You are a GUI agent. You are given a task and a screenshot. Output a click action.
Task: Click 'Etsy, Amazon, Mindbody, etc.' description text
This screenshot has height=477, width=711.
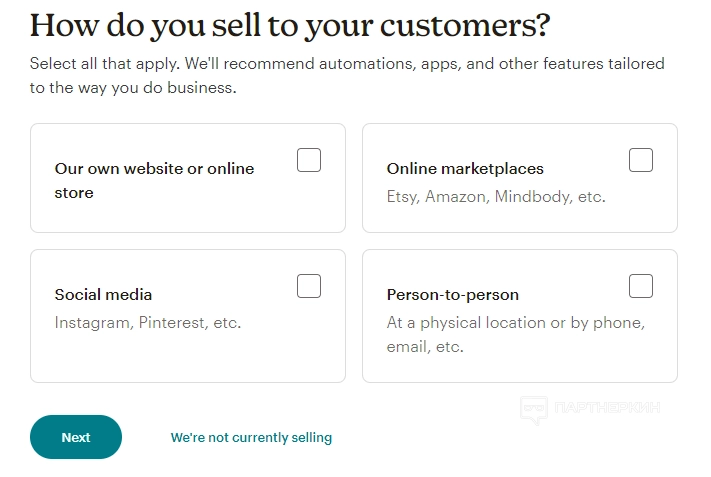(495, 197)
